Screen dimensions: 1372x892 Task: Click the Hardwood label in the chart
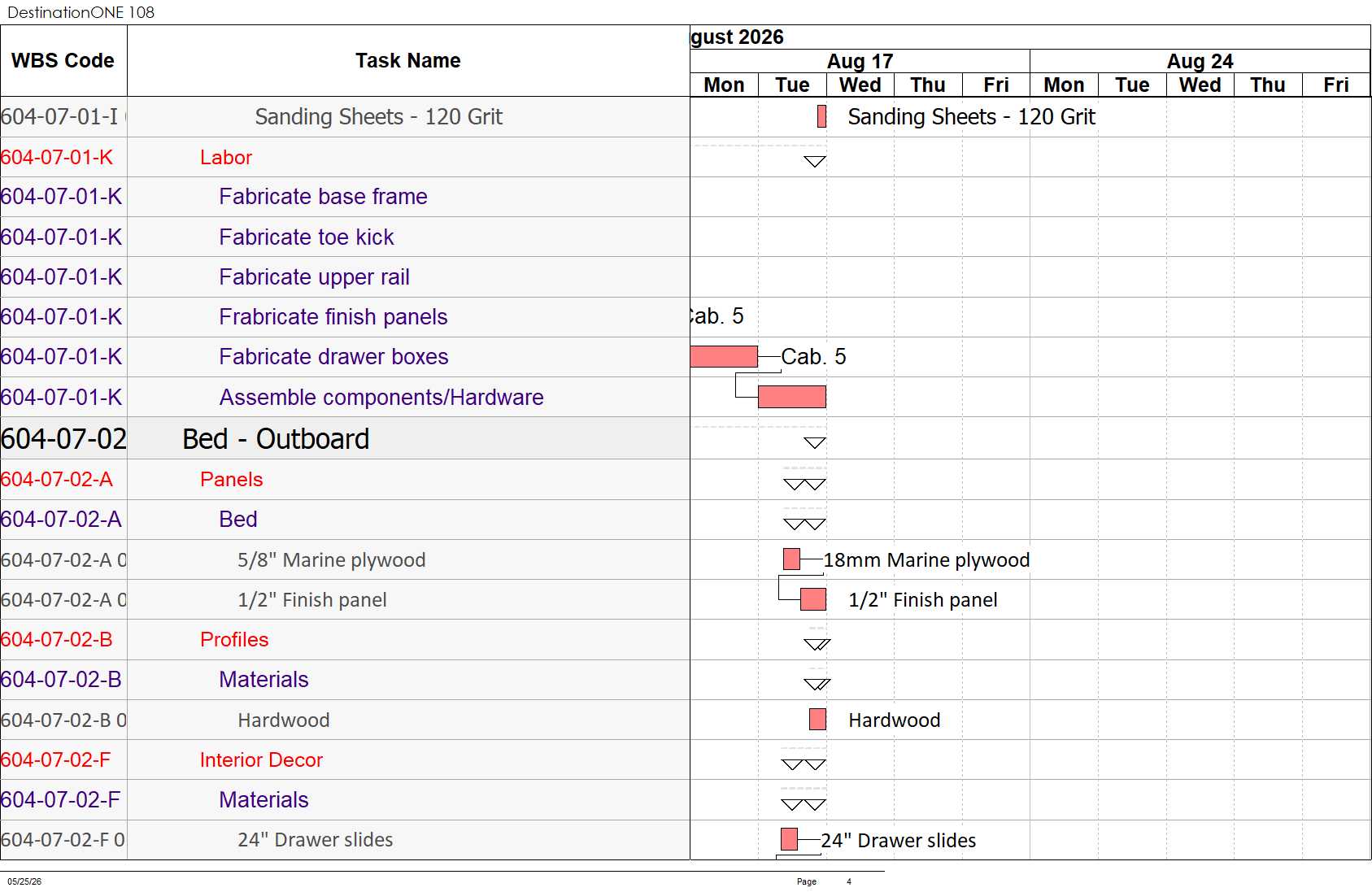pos(894,720)
